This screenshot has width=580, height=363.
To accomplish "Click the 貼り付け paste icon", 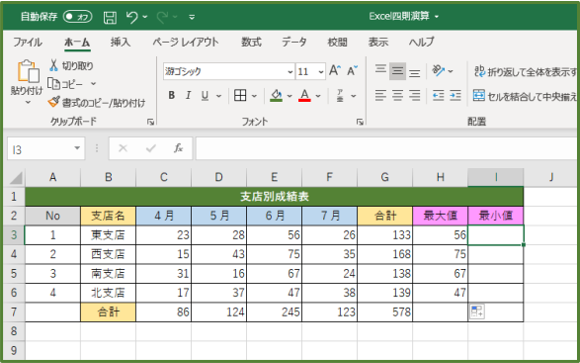I will click(x=28, y=71).
